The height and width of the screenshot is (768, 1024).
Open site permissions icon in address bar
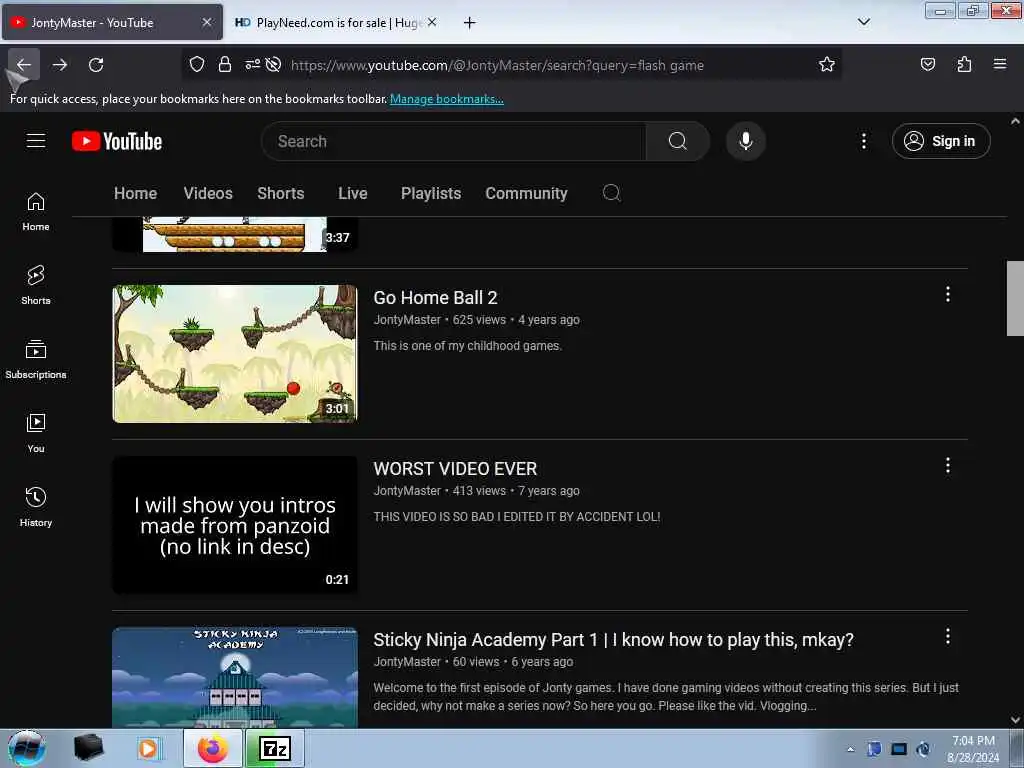(252, 65)
